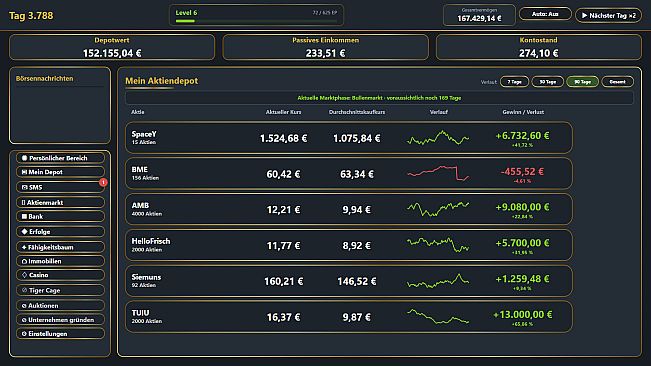Click the SpaceY gain +6.732,60 €

coord(522,136)
